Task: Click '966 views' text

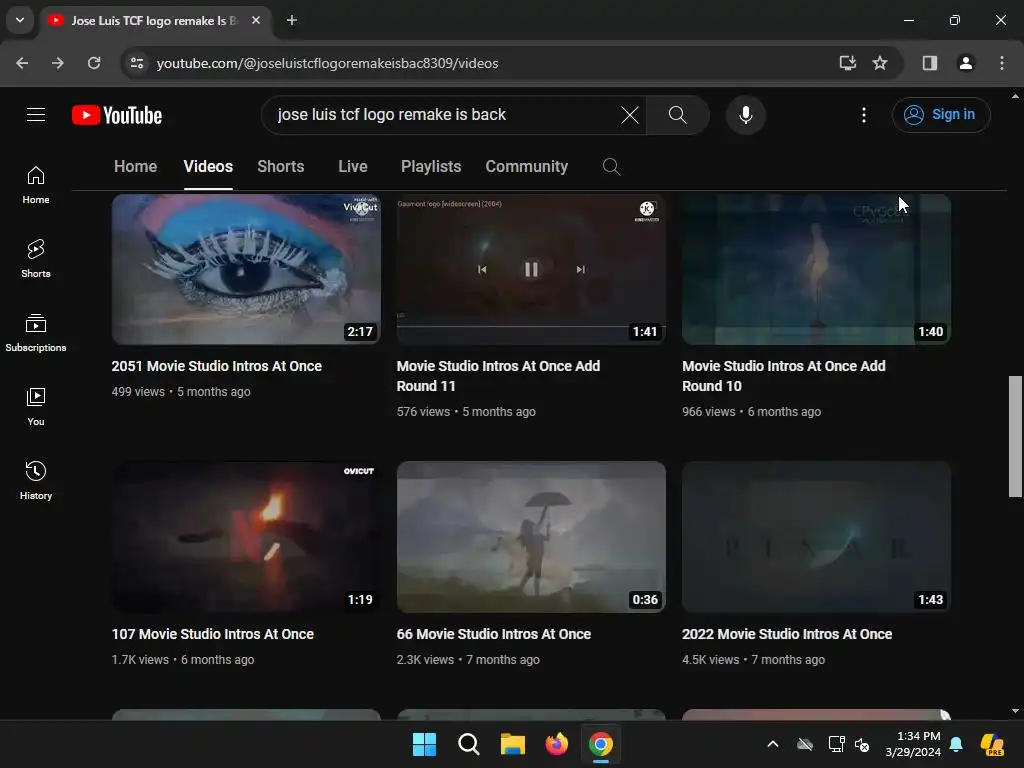Action: pyautogui.click(x=709, y=412)
